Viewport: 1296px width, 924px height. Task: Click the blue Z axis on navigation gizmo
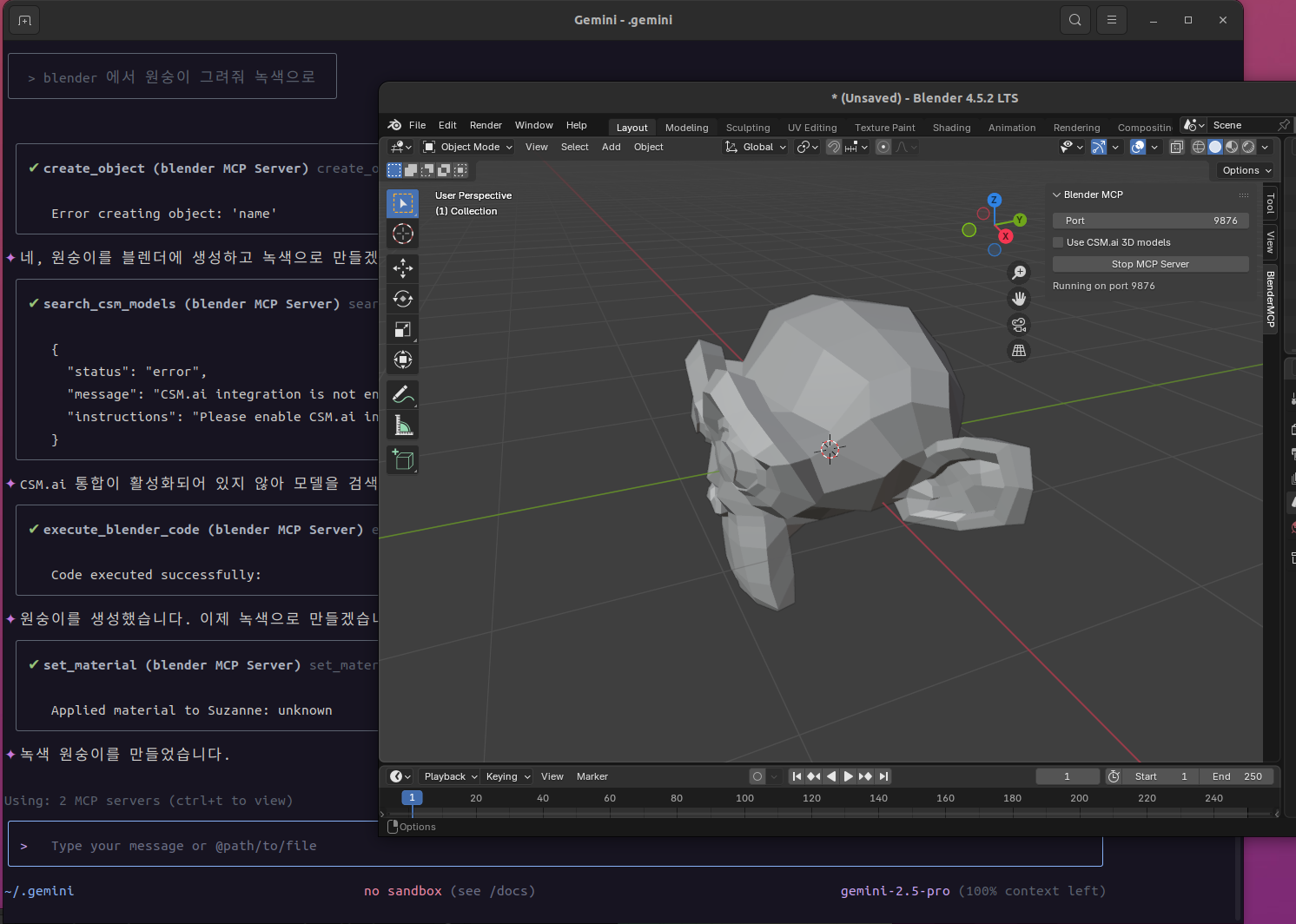[x=995, y=200]
